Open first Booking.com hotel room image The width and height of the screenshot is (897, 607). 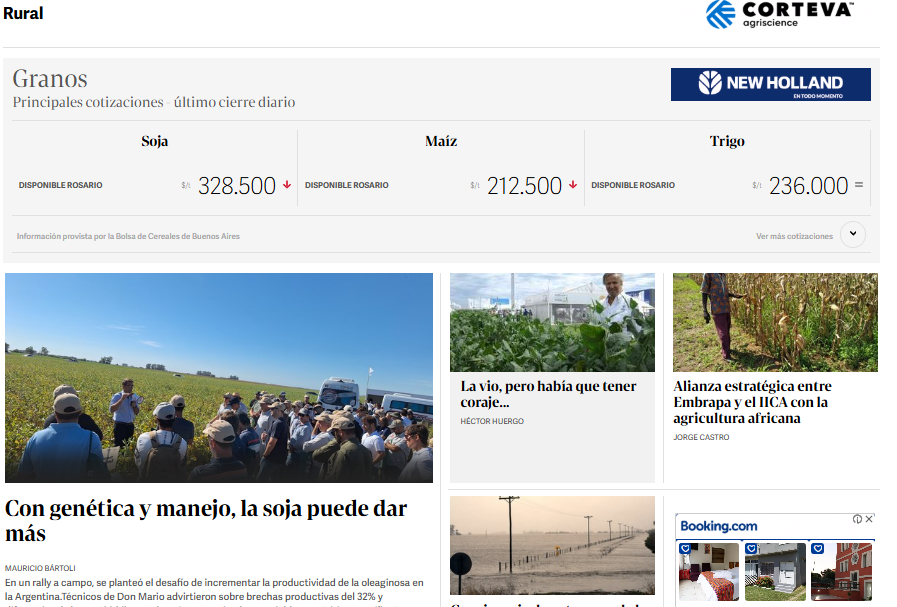click(x=709, y=572)
